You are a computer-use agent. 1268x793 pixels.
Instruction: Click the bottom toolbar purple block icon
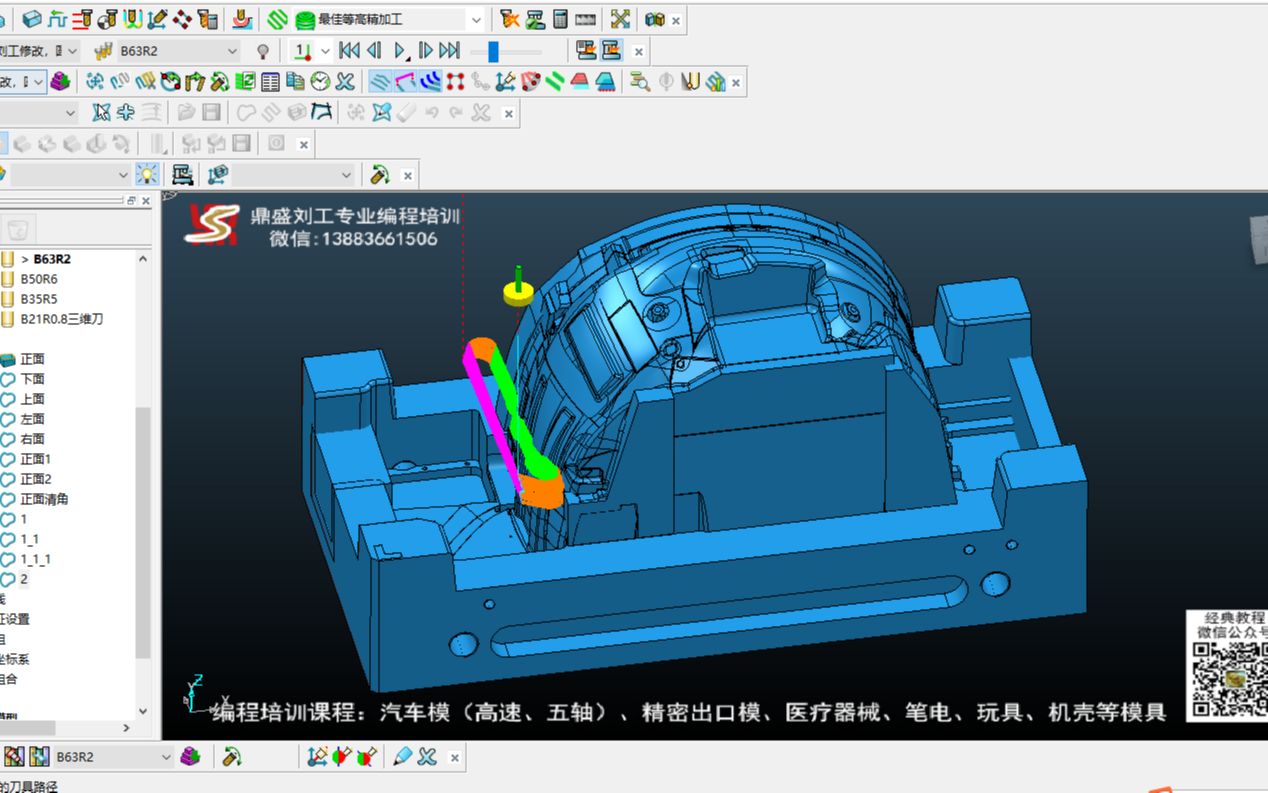tap(190, 757)
